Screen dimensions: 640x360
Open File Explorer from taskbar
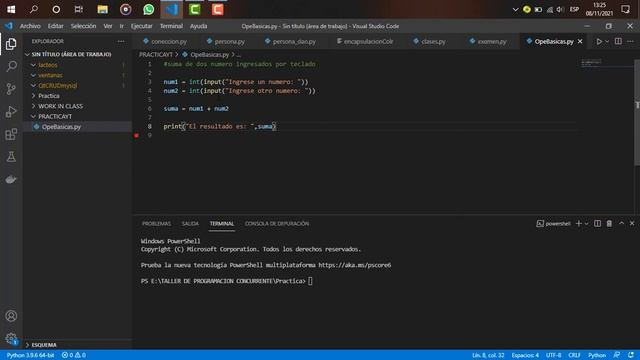(x=102, y=9)
